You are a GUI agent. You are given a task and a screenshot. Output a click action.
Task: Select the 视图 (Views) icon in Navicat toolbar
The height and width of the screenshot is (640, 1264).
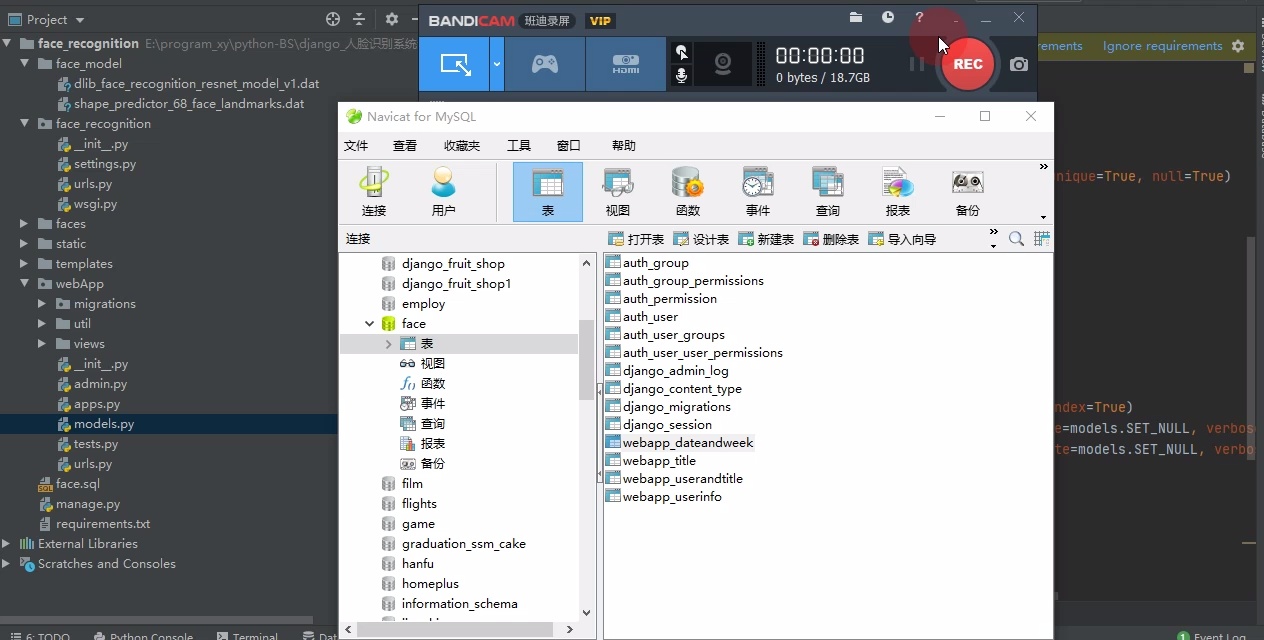[x=617, y=190]
